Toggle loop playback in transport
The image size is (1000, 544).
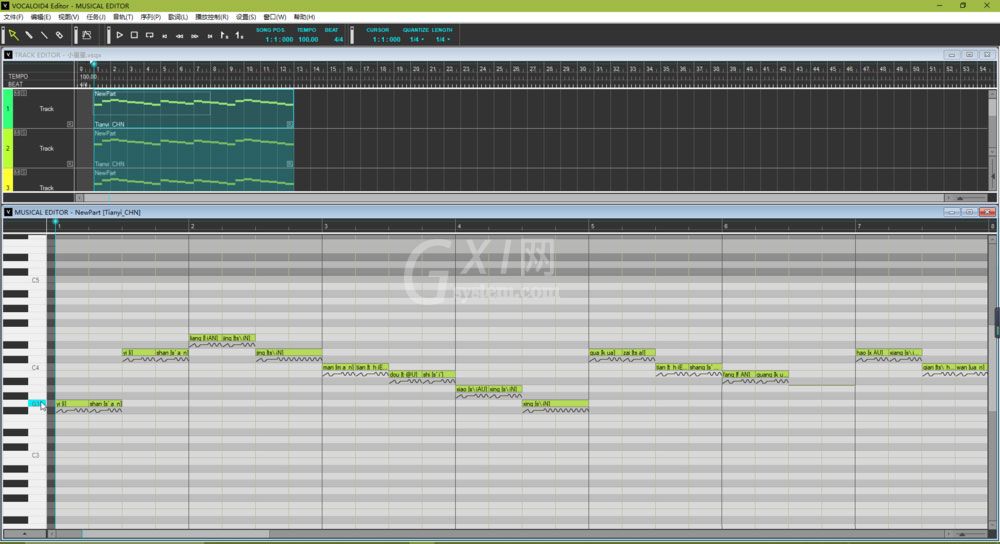click(150, 35)
